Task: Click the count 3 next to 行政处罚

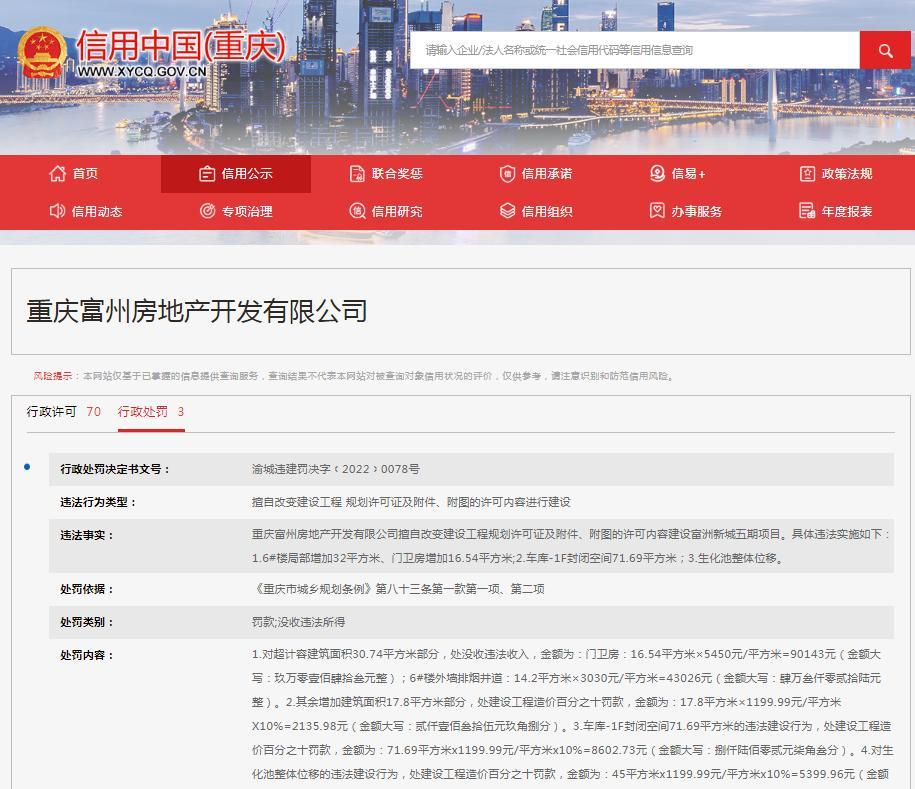Action: 181,411
